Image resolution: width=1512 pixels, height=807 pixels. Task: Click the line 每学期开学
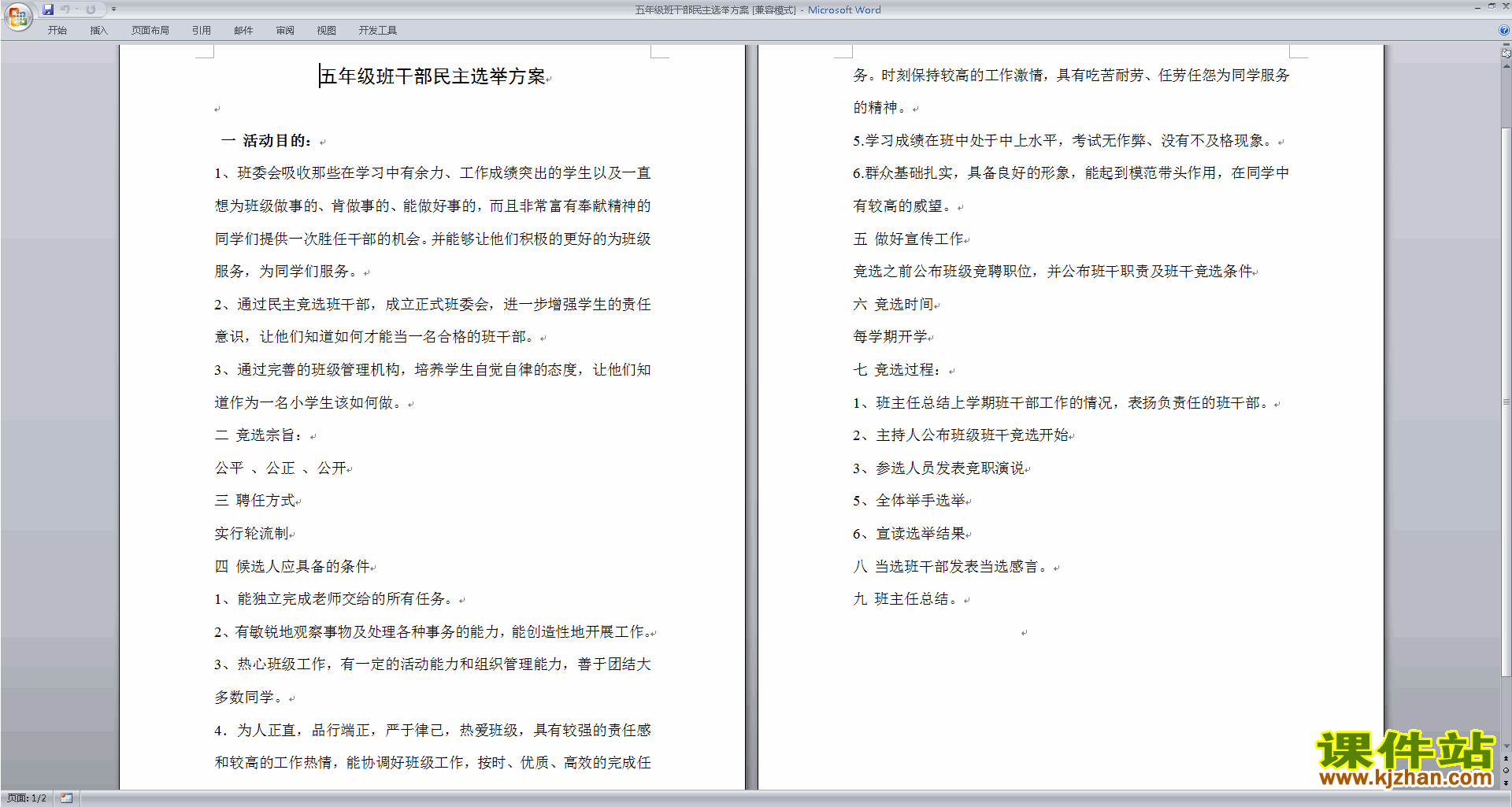point(891,337)
